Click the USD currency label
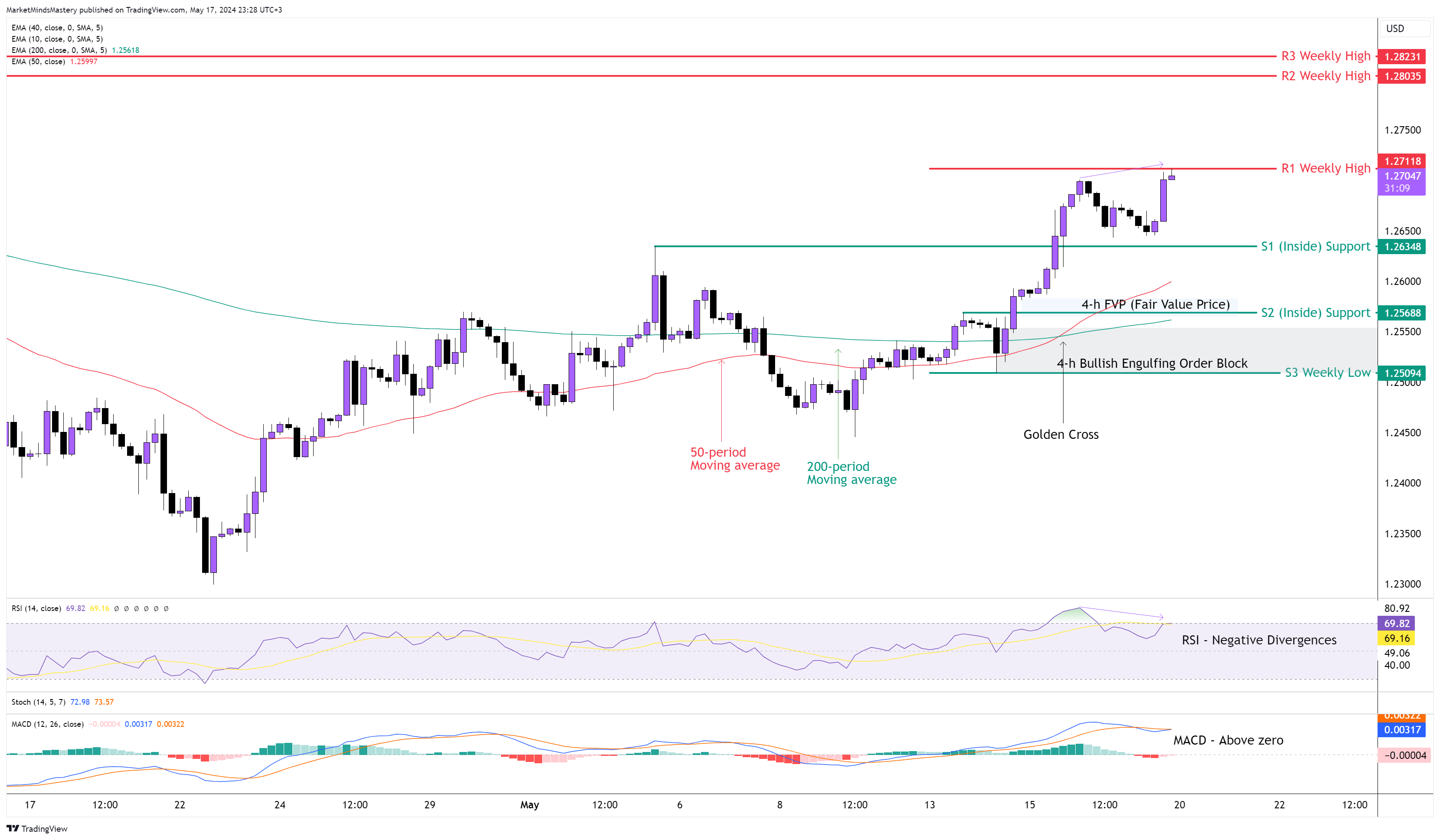The height and width of the screenshot is (840, 1440). click(1394, 29)
